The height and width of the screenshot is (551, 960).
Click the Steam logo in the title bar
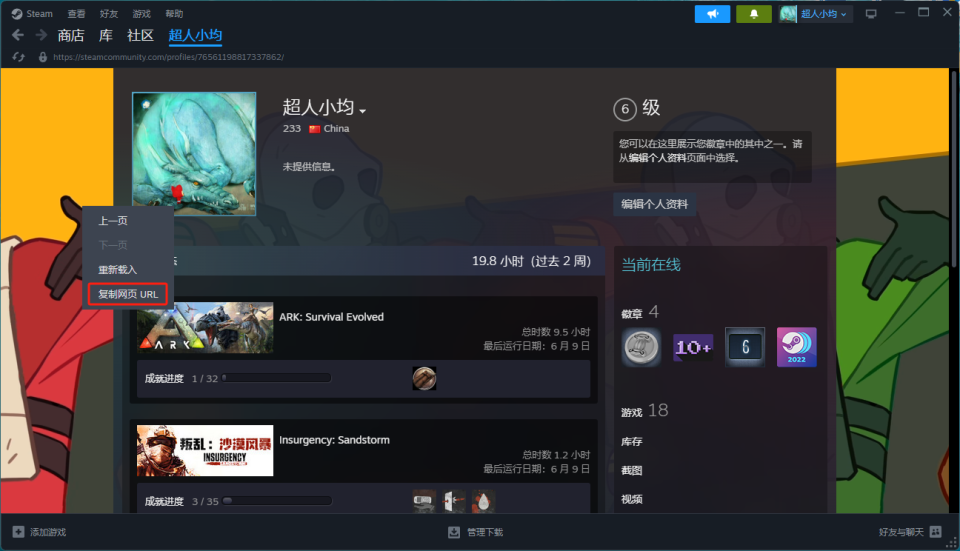[x=17, y=13]
